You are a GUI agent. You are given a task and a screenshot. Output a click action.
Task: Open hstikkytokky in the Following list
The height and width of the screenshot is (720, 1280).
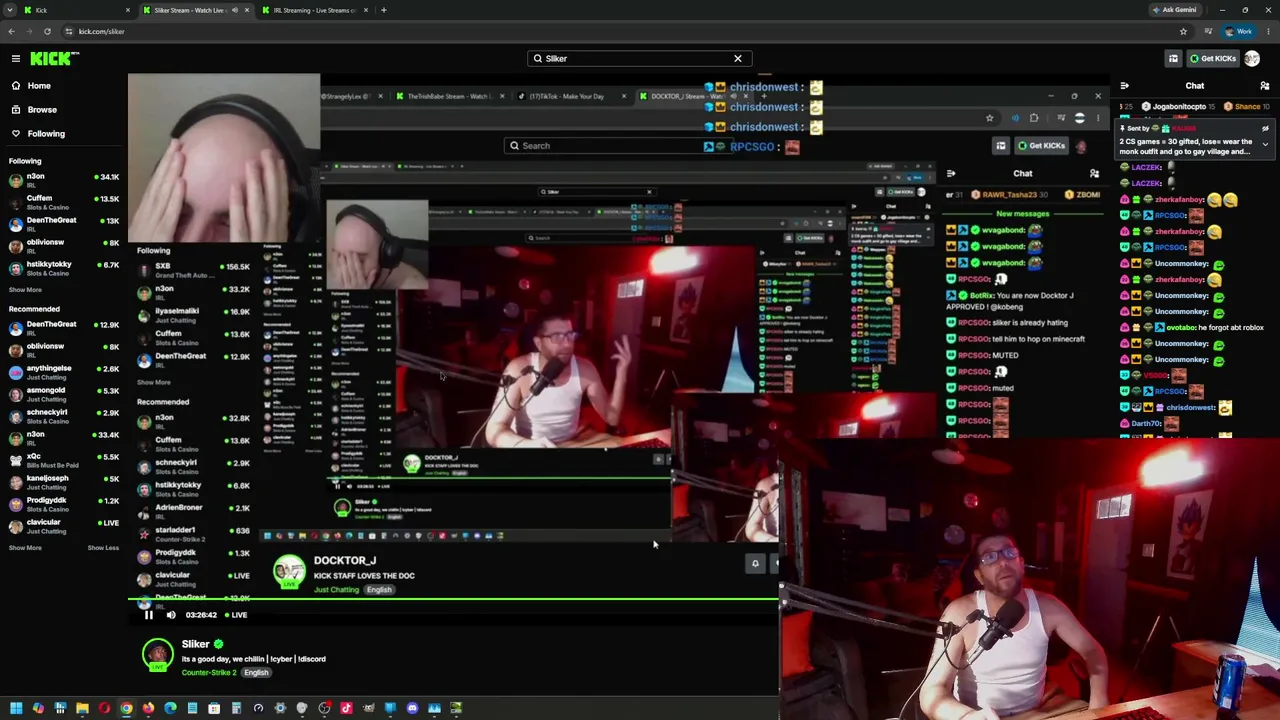click(63, 268)
